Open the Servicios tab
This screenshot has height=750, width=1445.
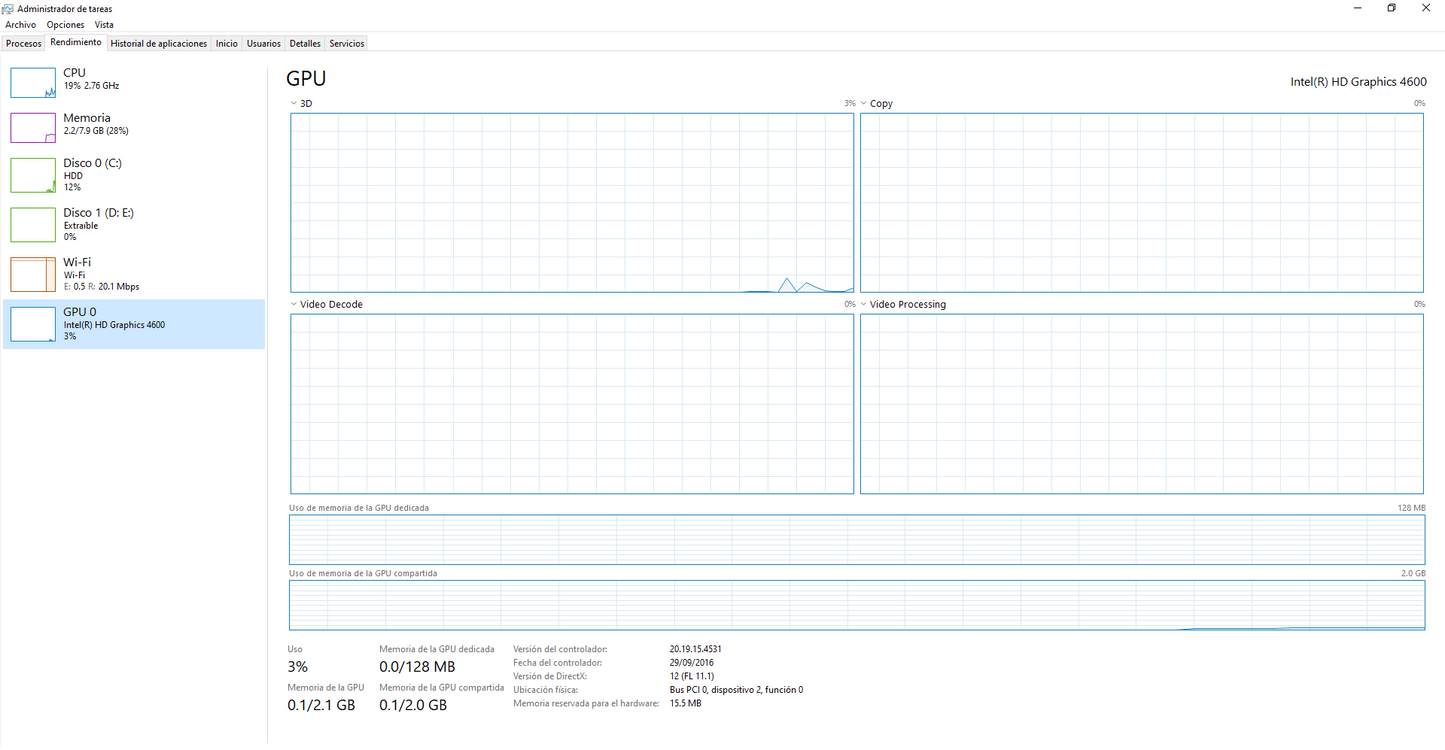click(x=345, y=43)
